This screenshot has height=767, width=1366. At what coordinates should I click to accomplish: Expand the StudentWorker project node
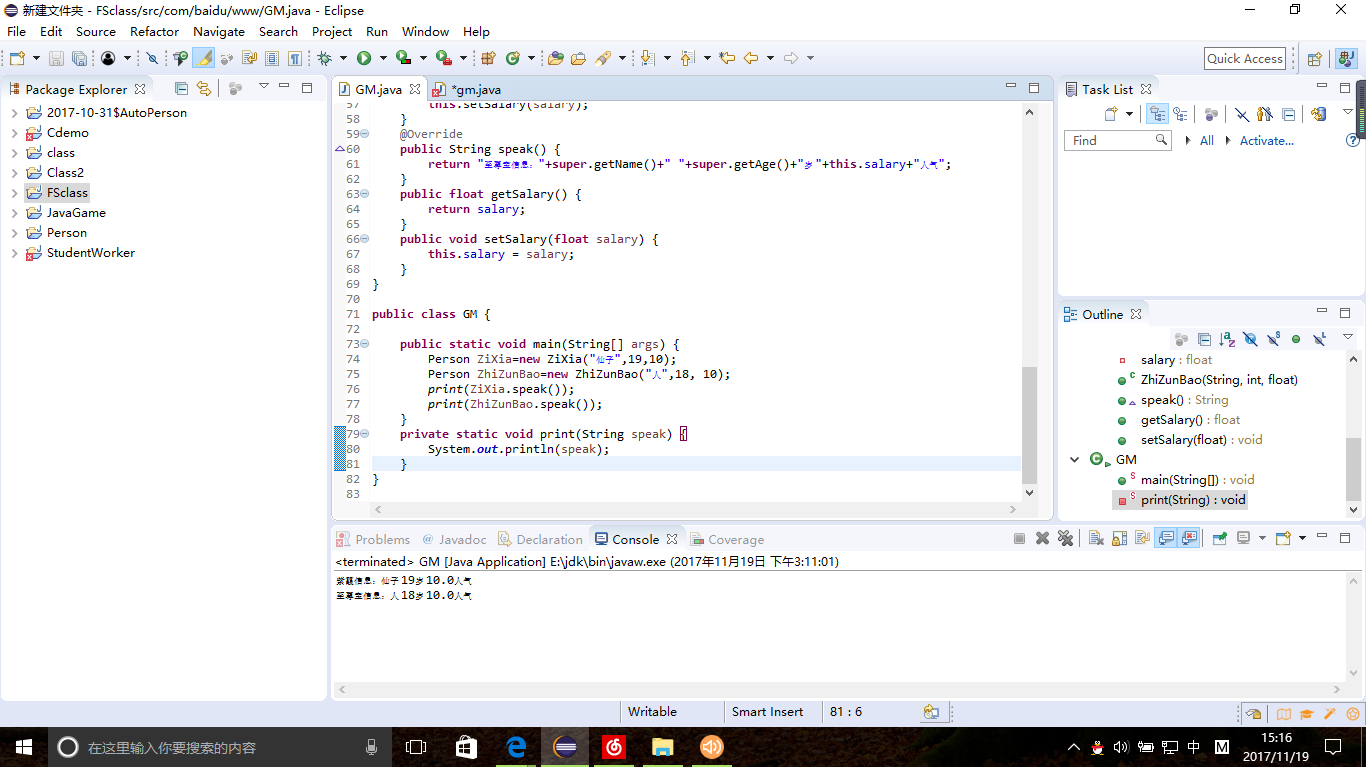pyautogui.click(x=14, y=253)
